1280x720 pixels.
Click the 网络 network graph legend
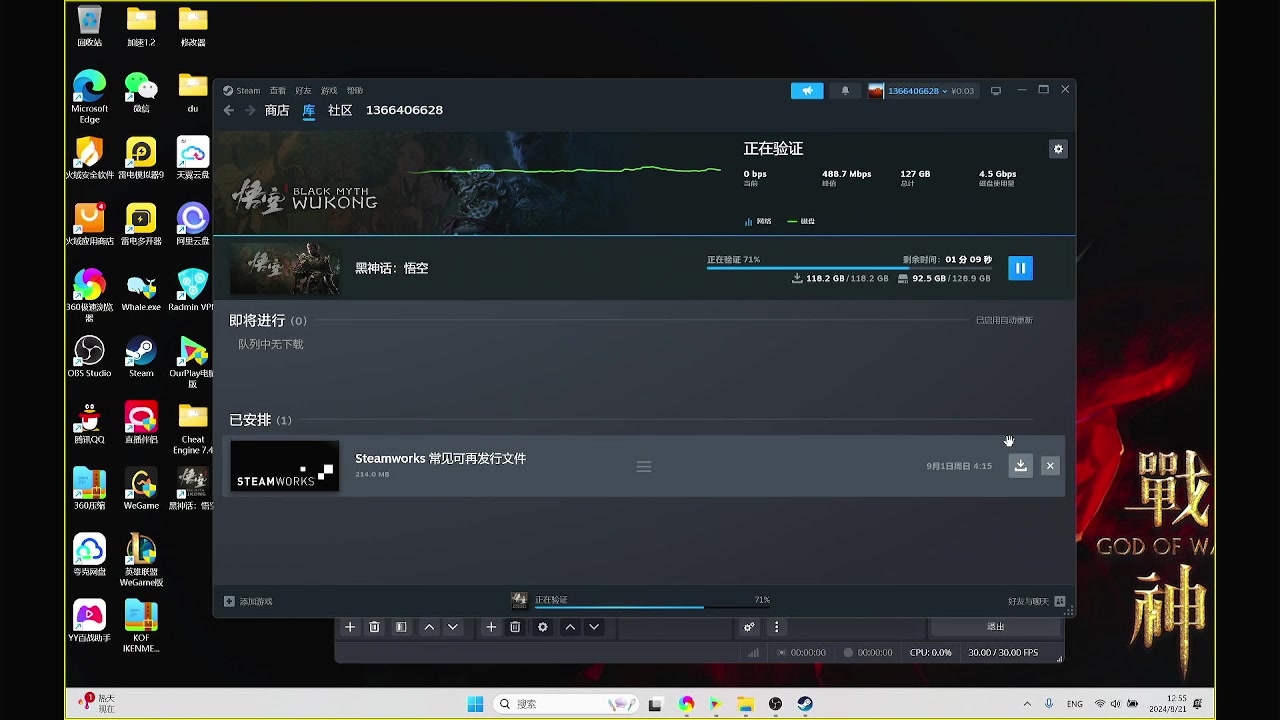tap(758, 221)
